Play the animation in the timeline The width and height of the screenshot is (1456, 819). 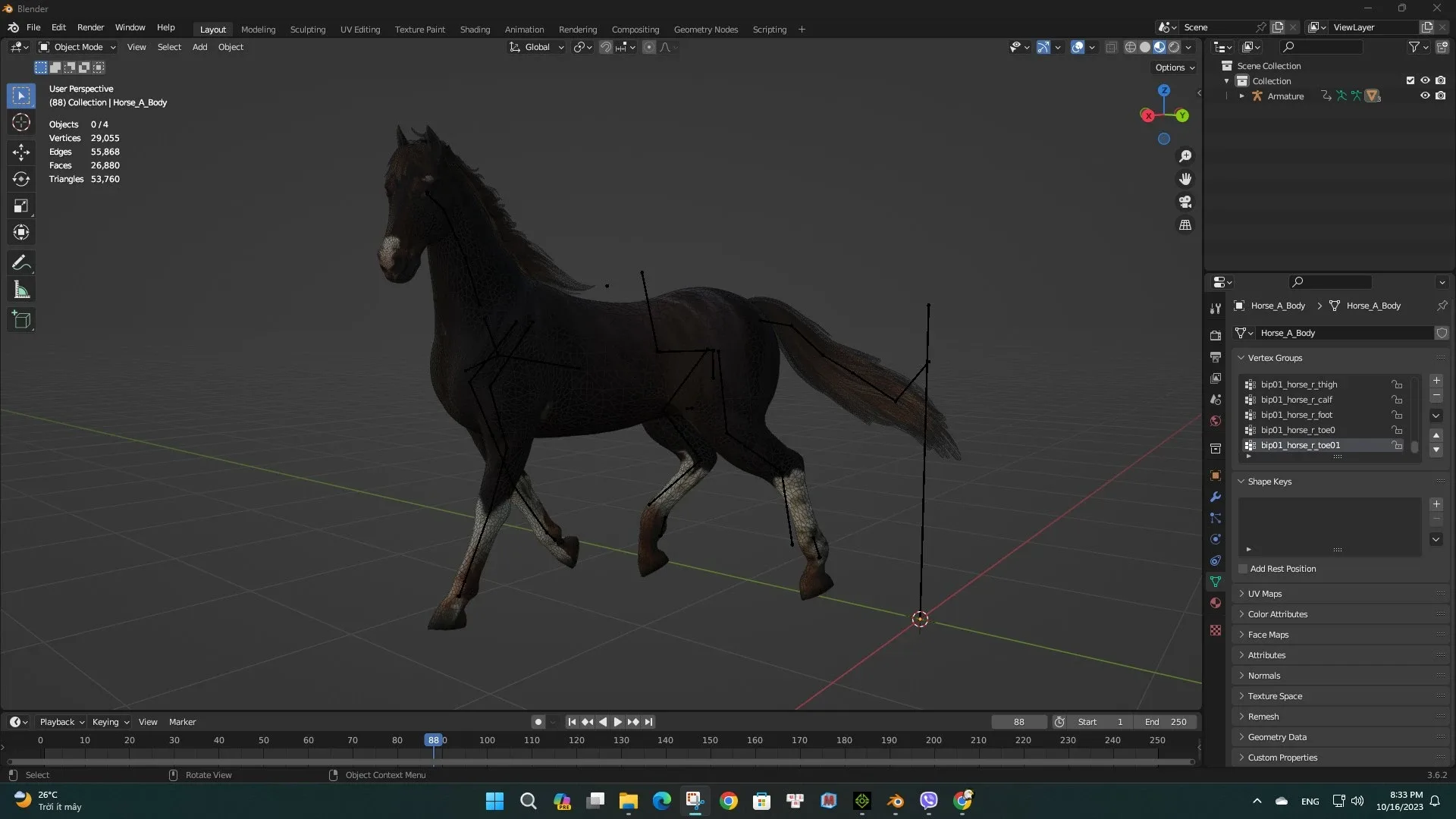(x=617, y=722)
